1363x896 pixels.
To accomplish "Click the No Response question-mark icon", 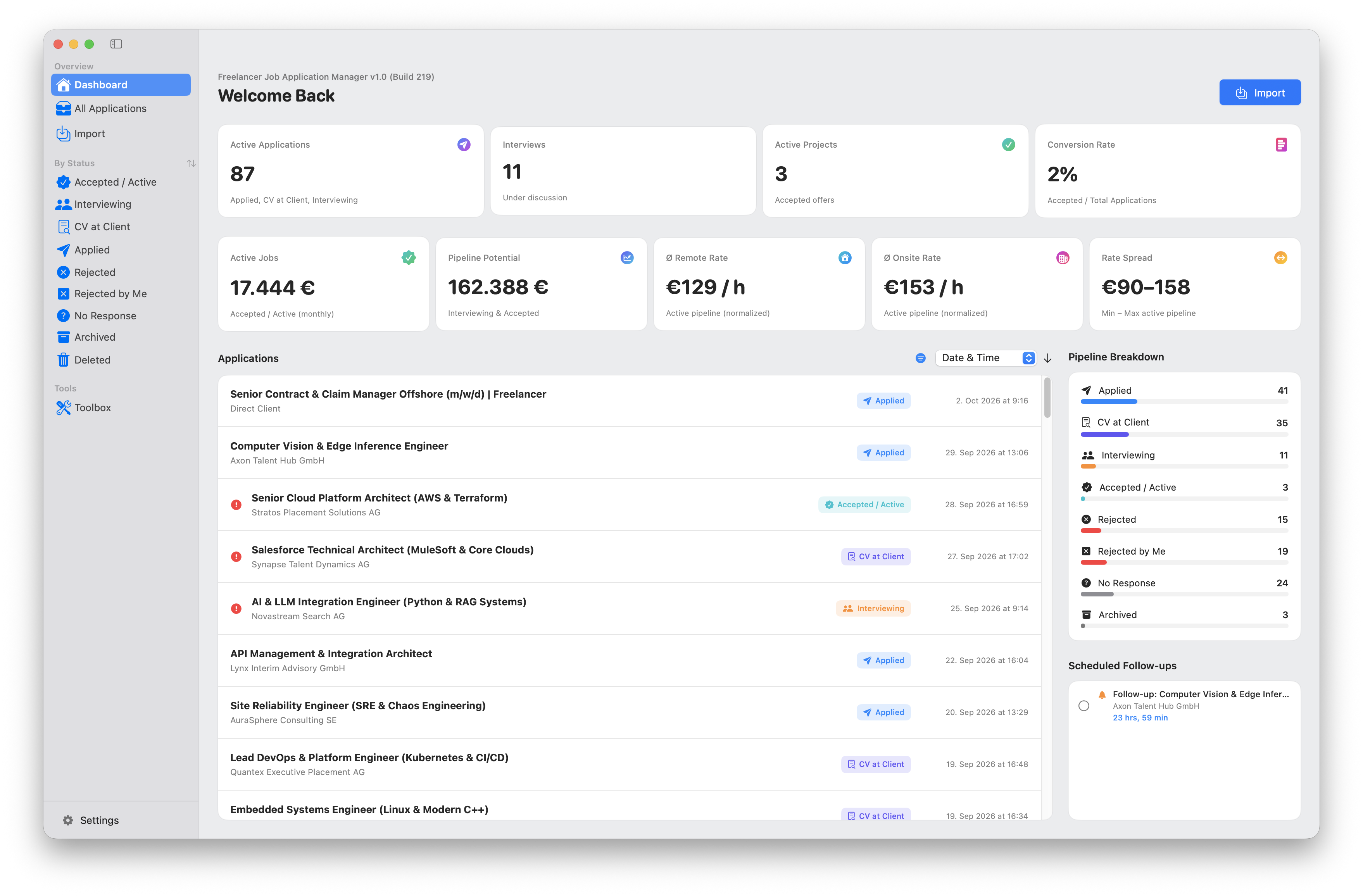I will click(x=64, y=316).
